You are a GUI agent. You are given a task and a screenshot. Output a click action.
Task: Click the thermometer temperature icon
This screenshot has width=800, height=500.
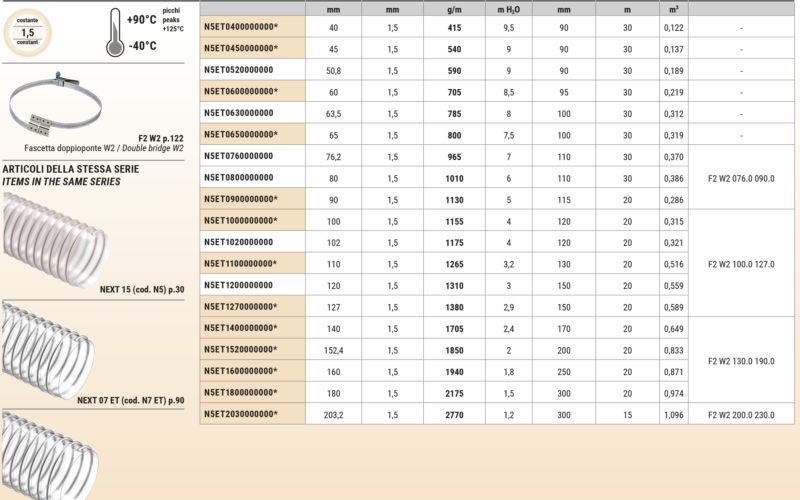[114, 30]
